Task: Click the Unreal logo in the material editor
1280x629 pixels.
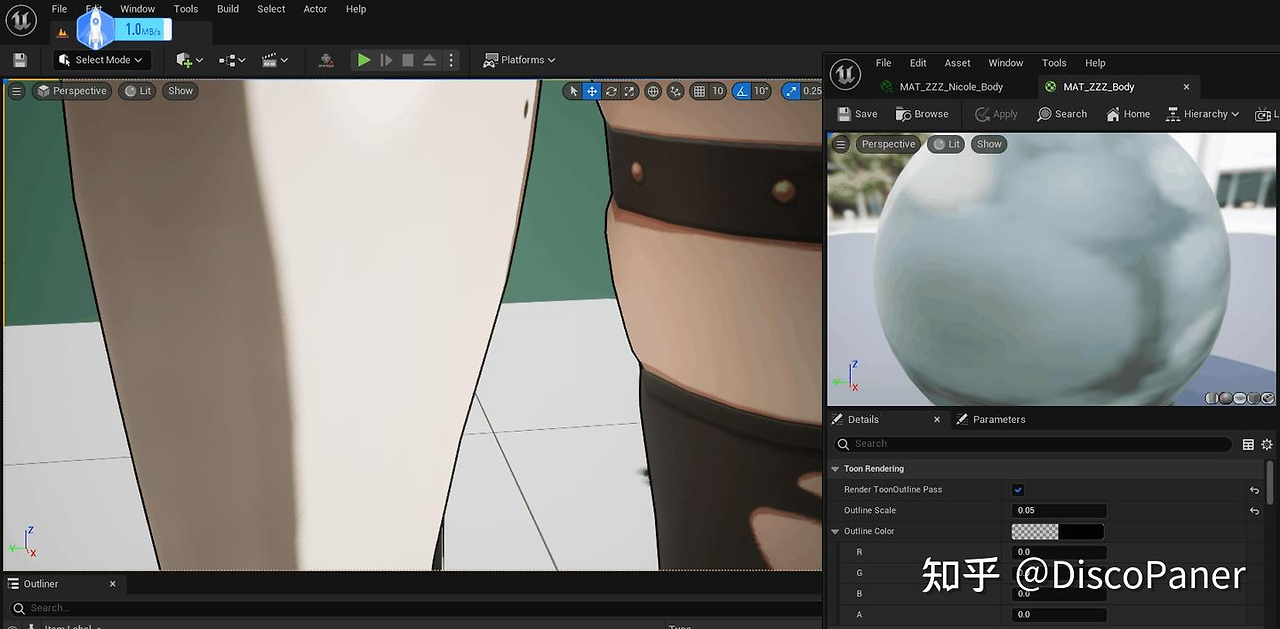Action: [x=845, y=73]
